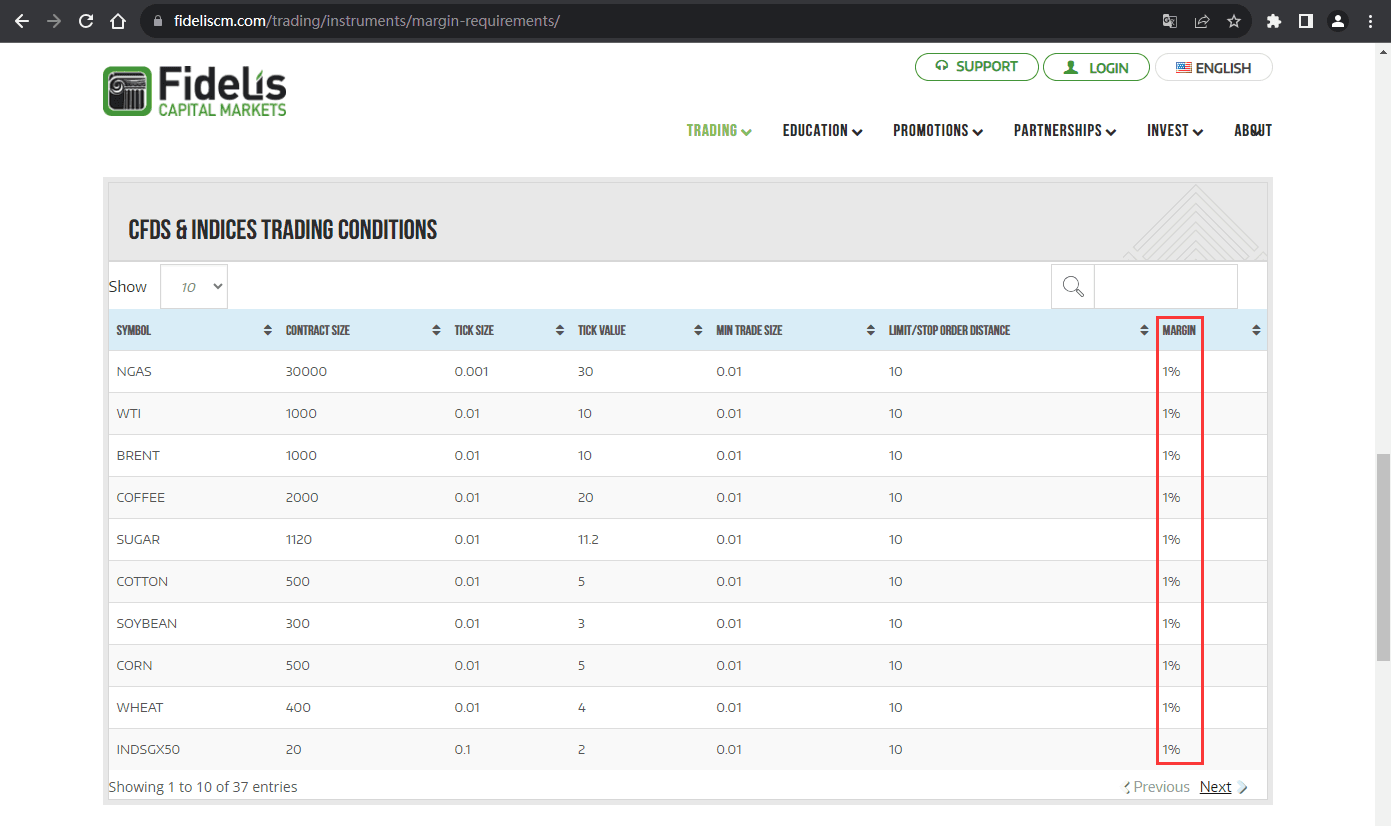Bookmark this page with the star icon
The image size is (1391, 826).
click(1234, 21)
